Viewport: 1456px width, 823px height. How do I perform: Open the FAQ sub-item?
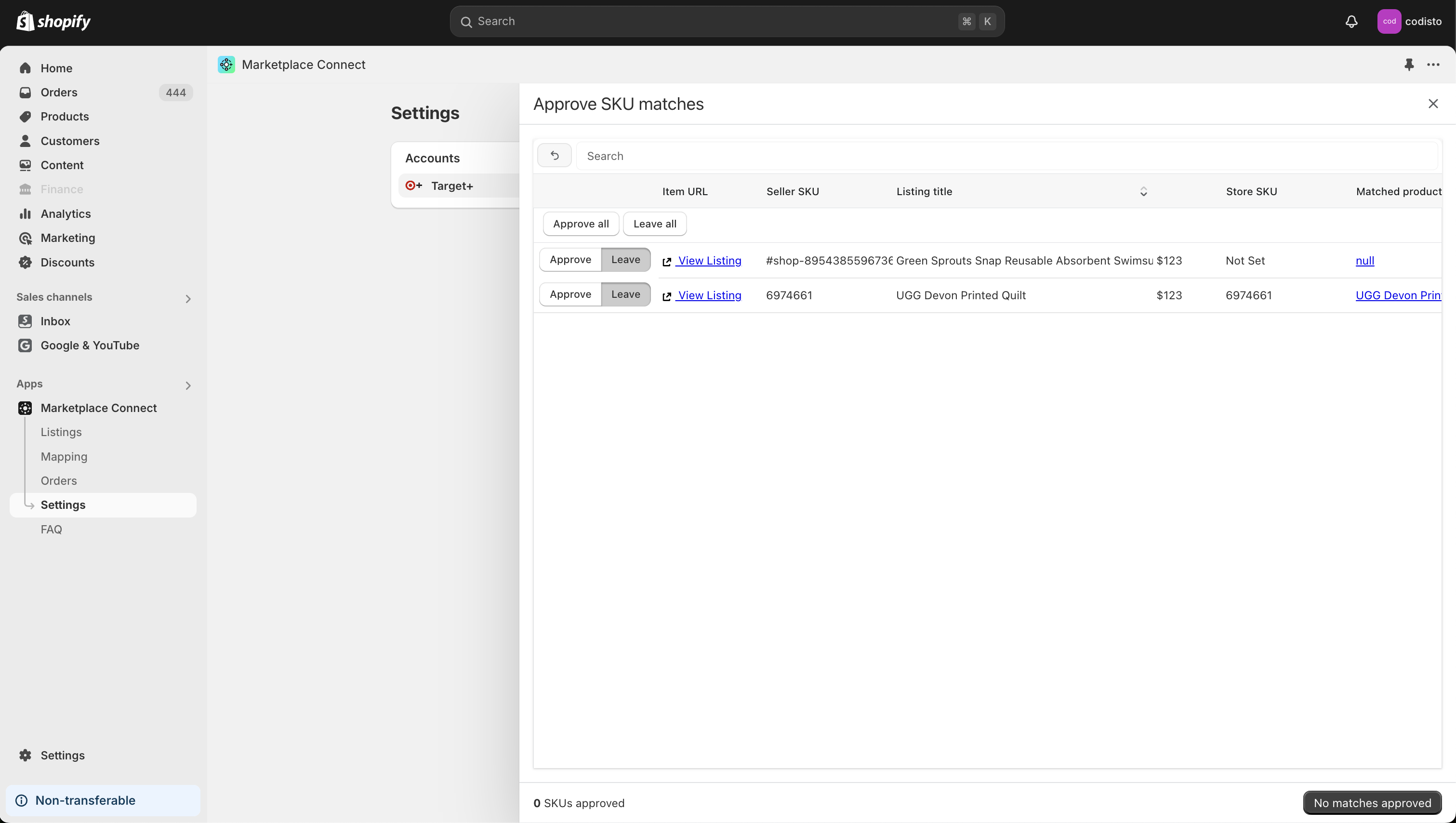(x=52, y=529)
